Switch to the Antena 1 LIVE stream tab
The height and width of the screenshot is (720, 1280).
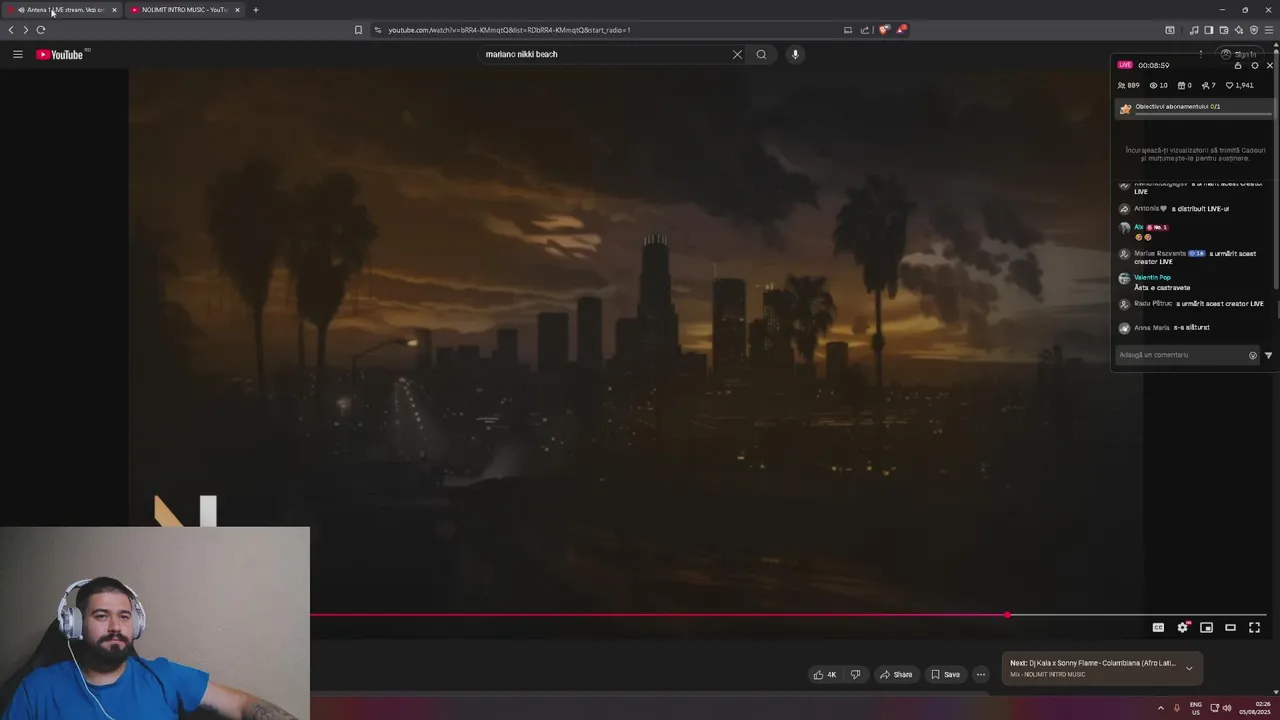[62, 10]
